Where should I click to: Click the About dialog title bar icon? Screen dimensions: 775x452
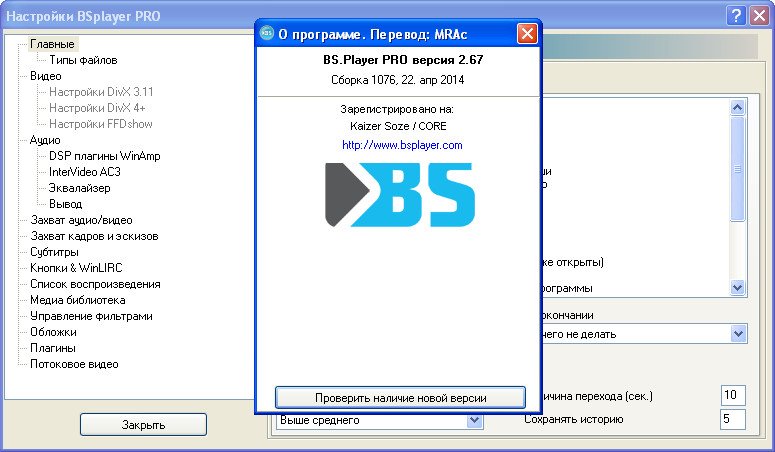[267, 34]
